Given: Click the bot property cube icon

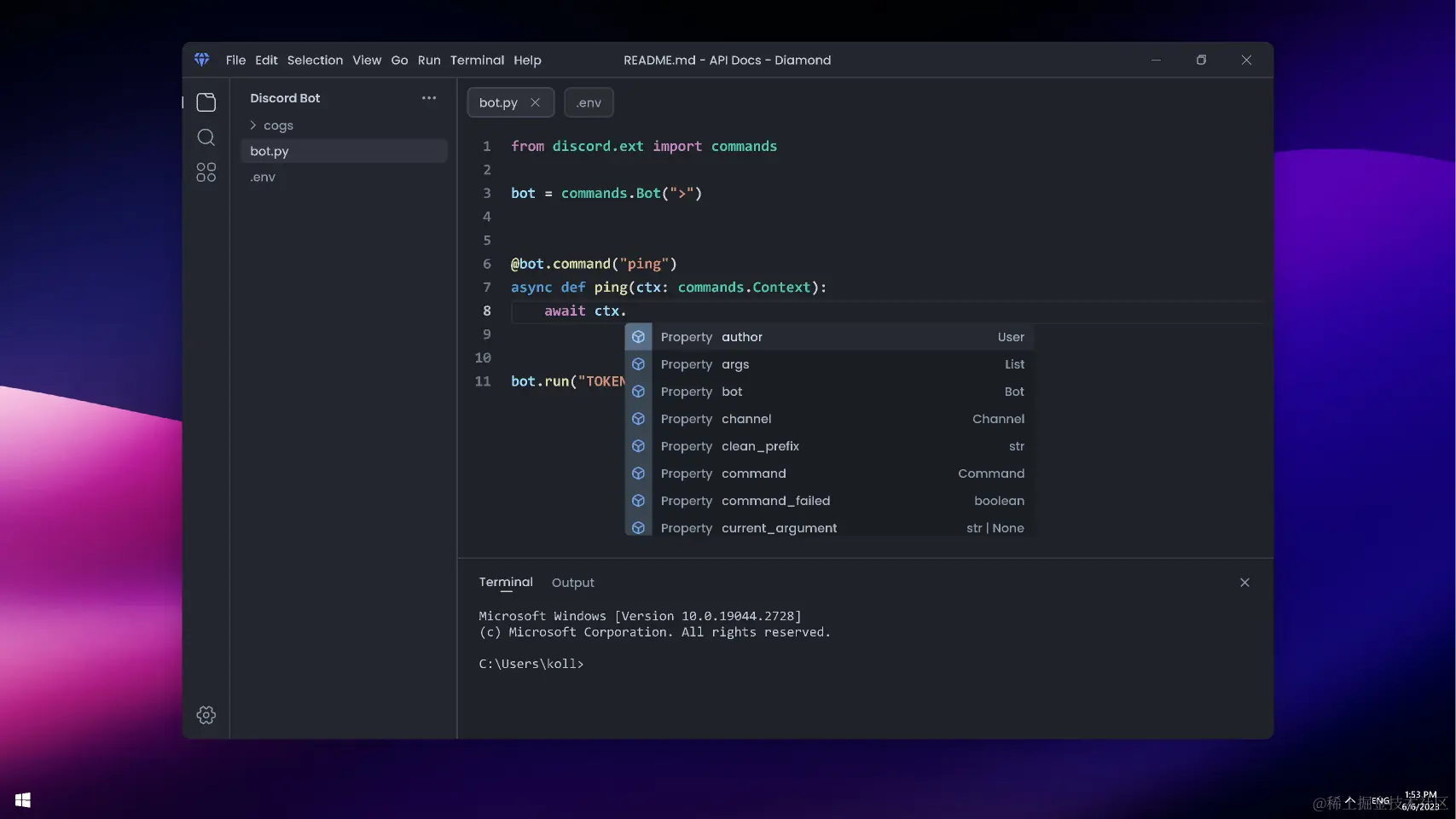Looking at the screenshot, I should tap(638, 392).
